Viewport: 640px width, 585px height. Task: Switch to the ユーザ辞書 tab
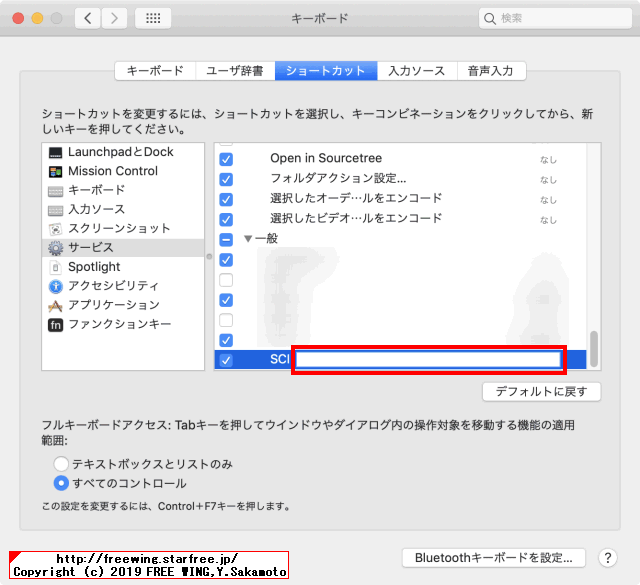click(x=235, y=71)
